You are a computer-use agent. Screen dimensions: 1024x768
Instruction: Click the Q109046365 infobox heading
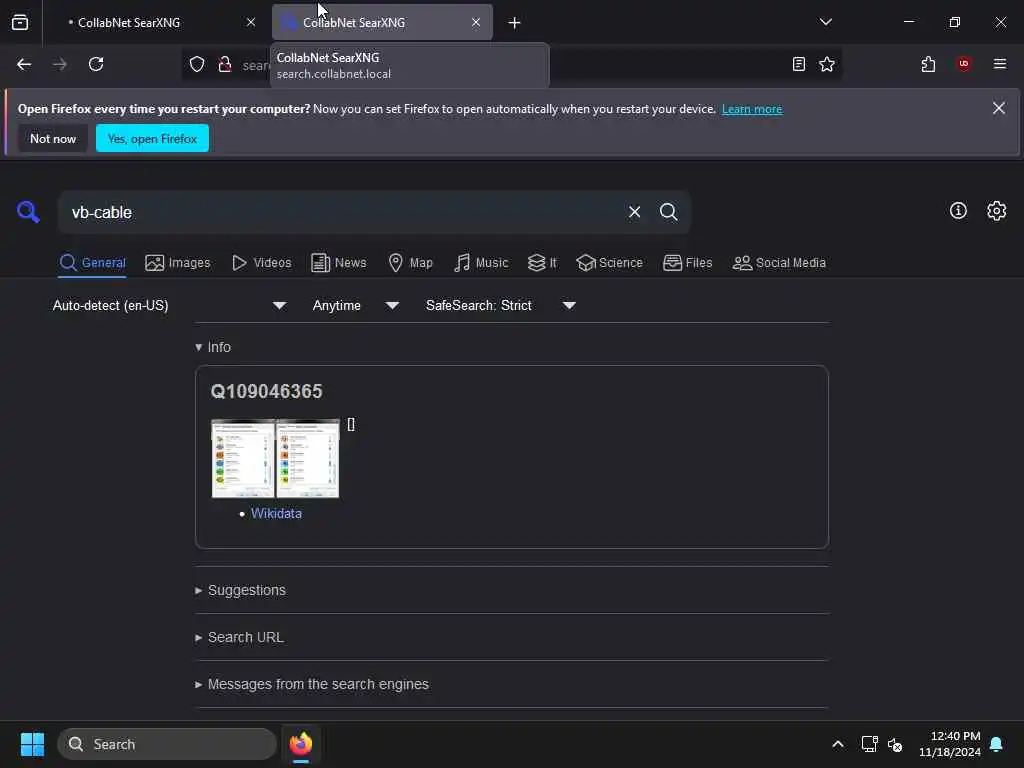tap(266, 391)
